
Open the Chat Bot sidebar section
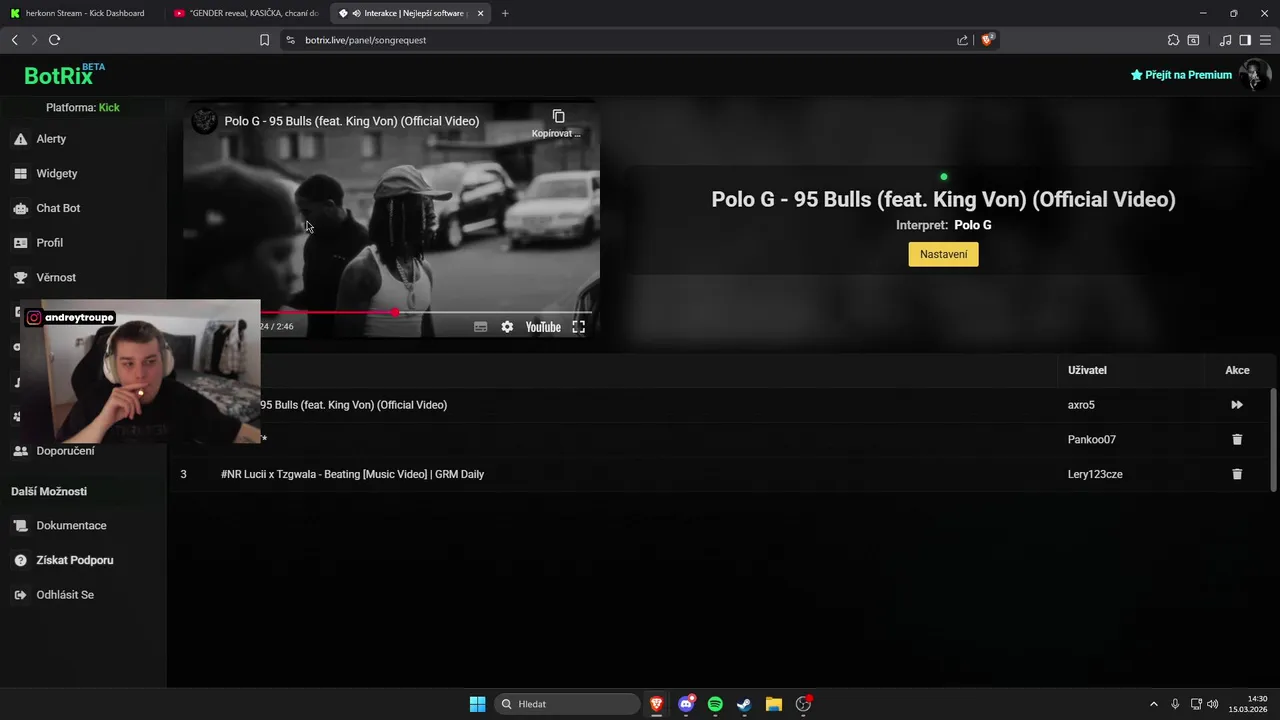58,208
